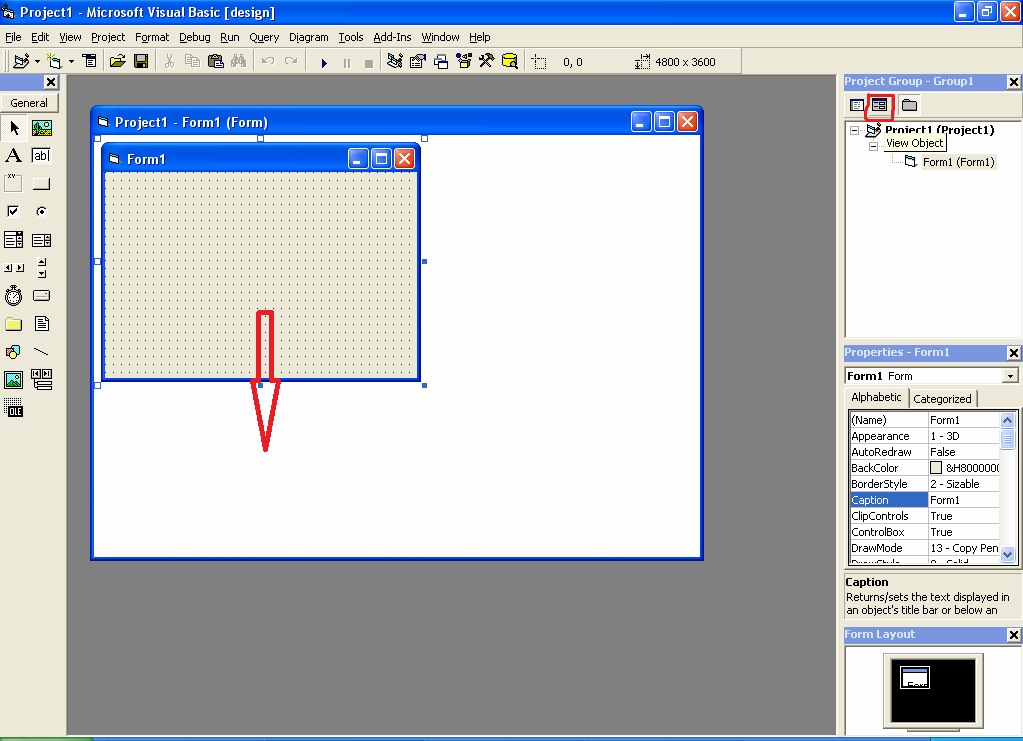This screenshot has width=1023, height=741.
Task: Select the HScrollBar control tool
Action: point(14,267)
